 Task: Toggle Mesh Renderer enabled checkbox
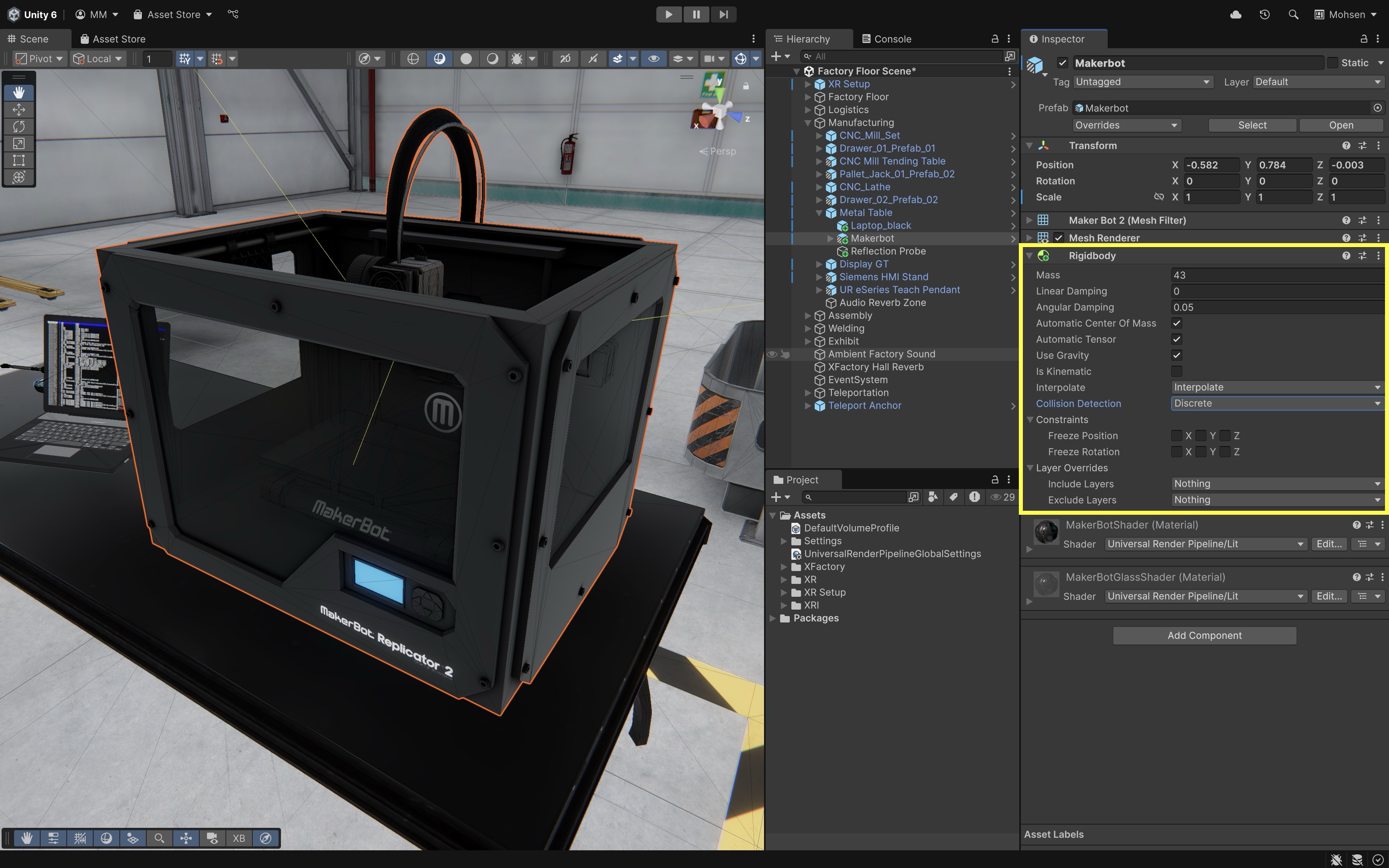coord(1059,237)
